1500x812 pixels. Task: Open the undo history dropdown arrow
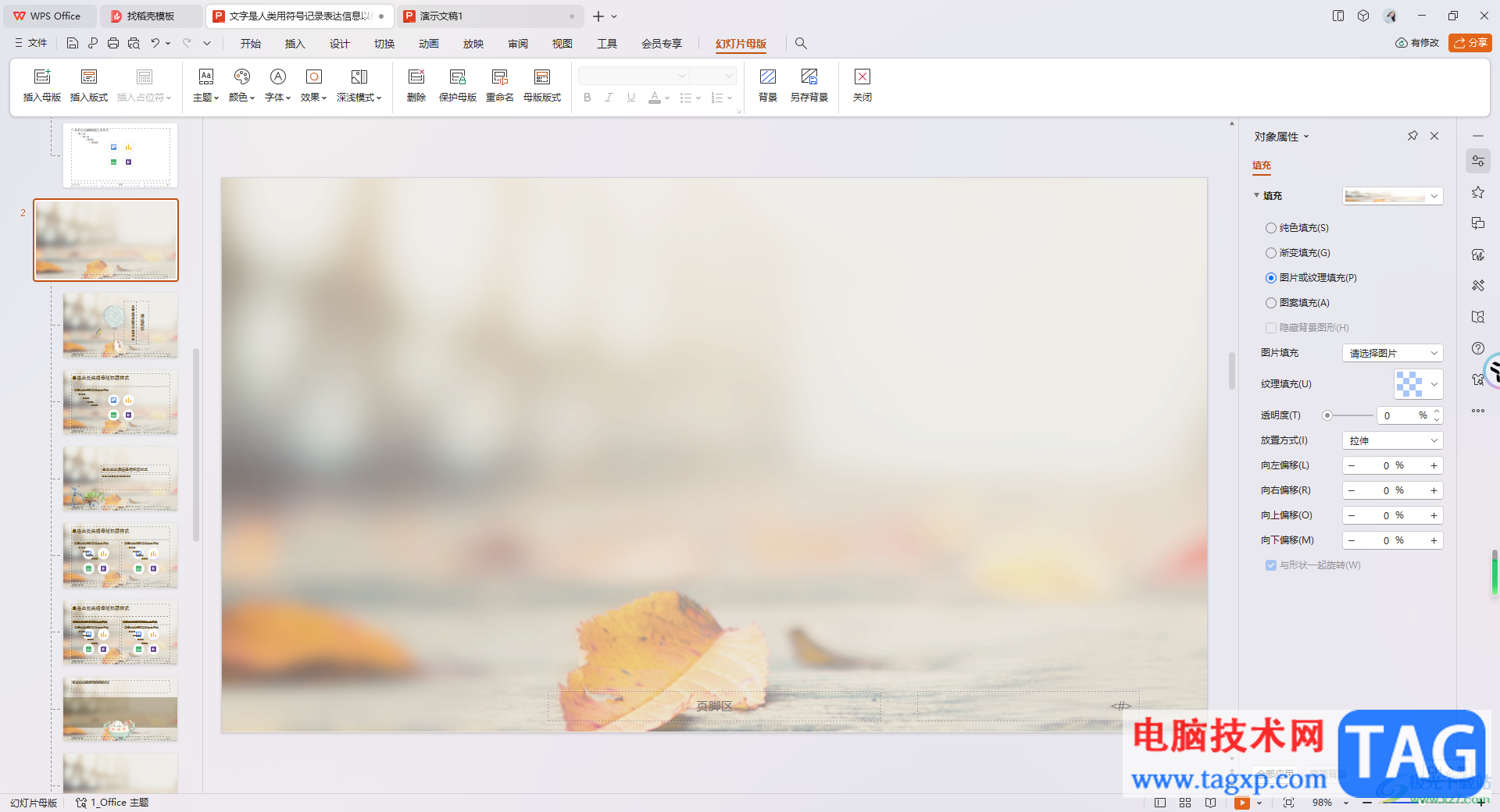168,44
